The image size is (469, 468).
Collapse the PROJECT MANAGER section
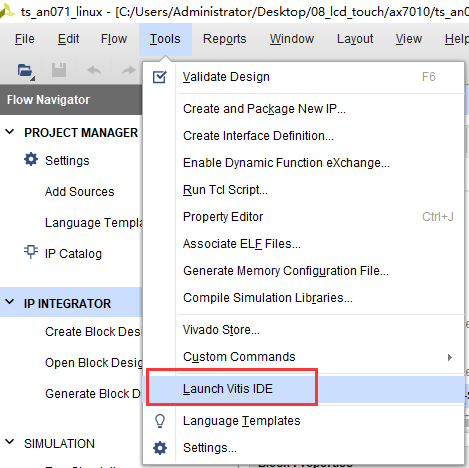tap(10, 132)
